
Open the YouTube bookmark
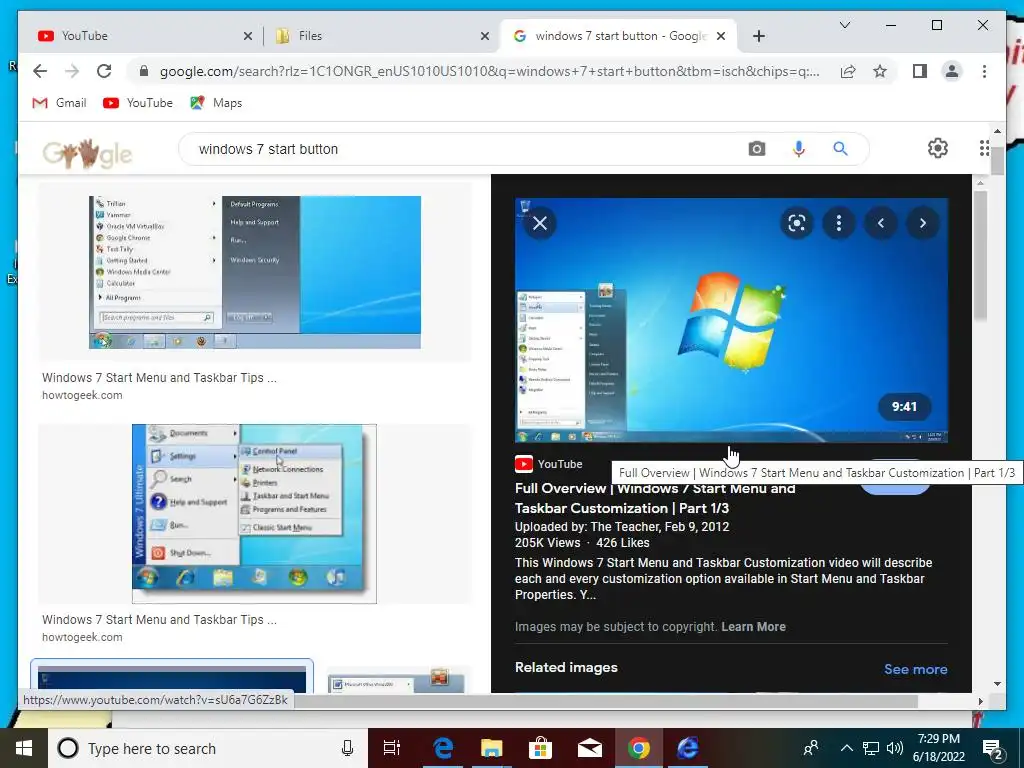pyautogui.click(x=138, y=103)
